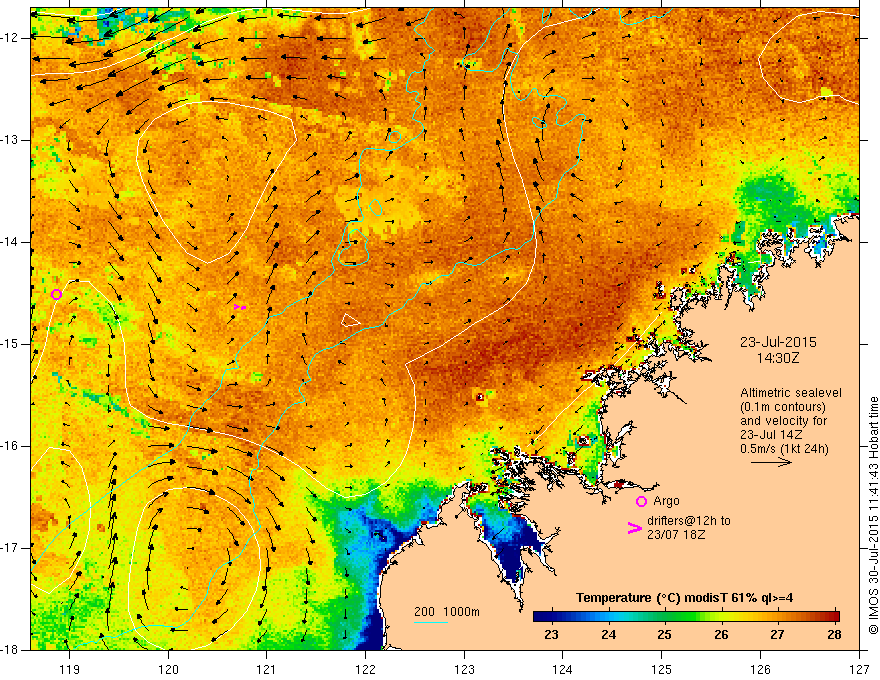The height and width of the screenshot is (680, 880).
Task: Click the '23/07 18Z' legend text
Action: pyautogui.click(x=676, y=535)
